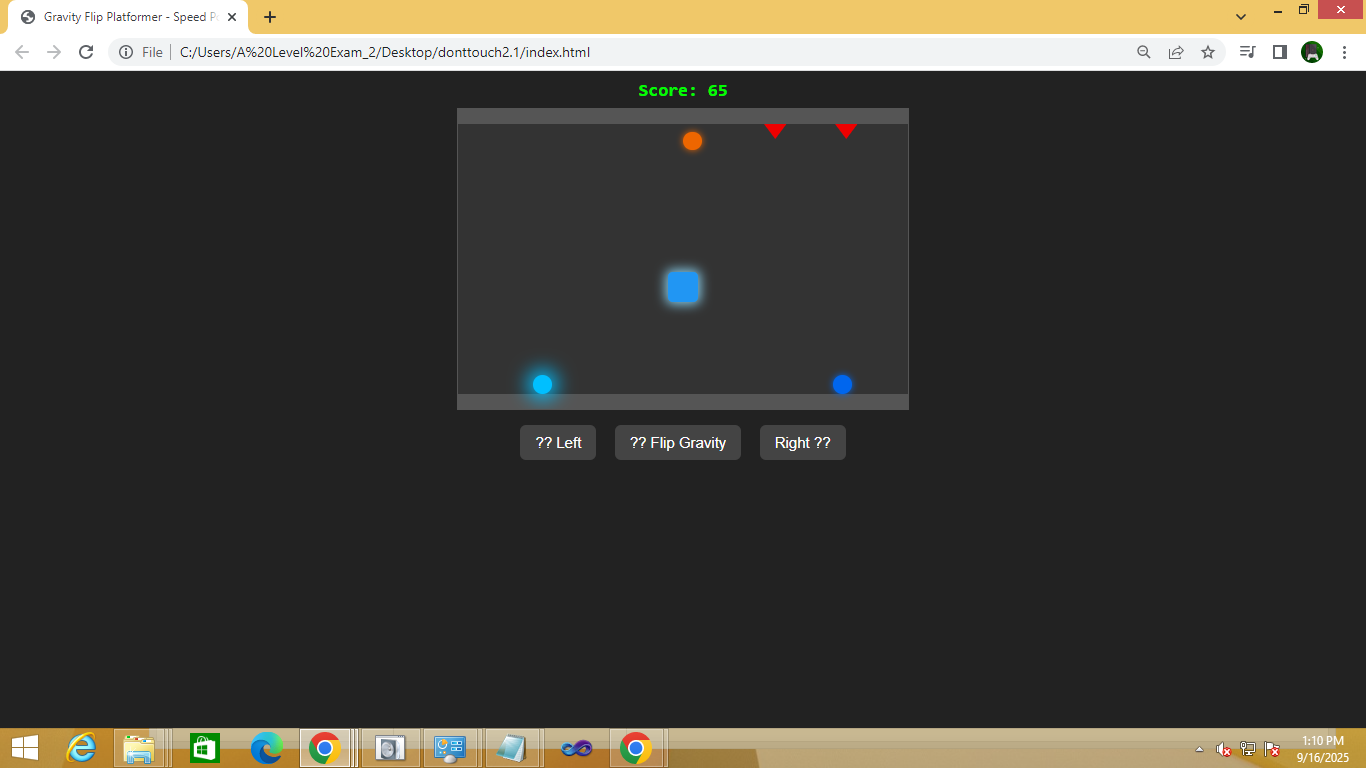Select the Gravity Flip Platformer tab
The image size is (1366, 768).
pos(128,17)
